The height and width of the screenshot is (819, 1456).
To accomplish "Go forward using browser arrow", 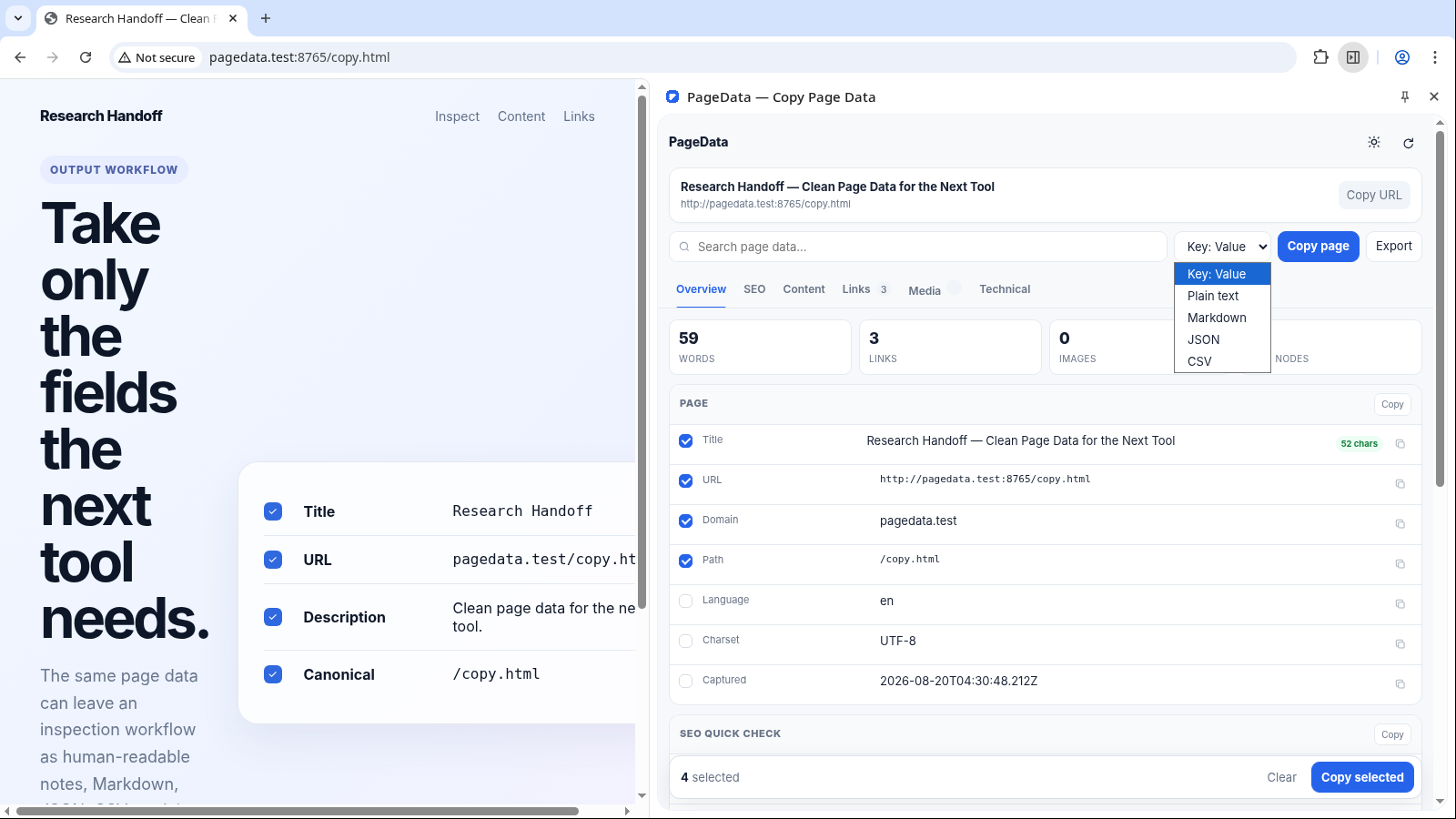I will [x=53, y=57].
